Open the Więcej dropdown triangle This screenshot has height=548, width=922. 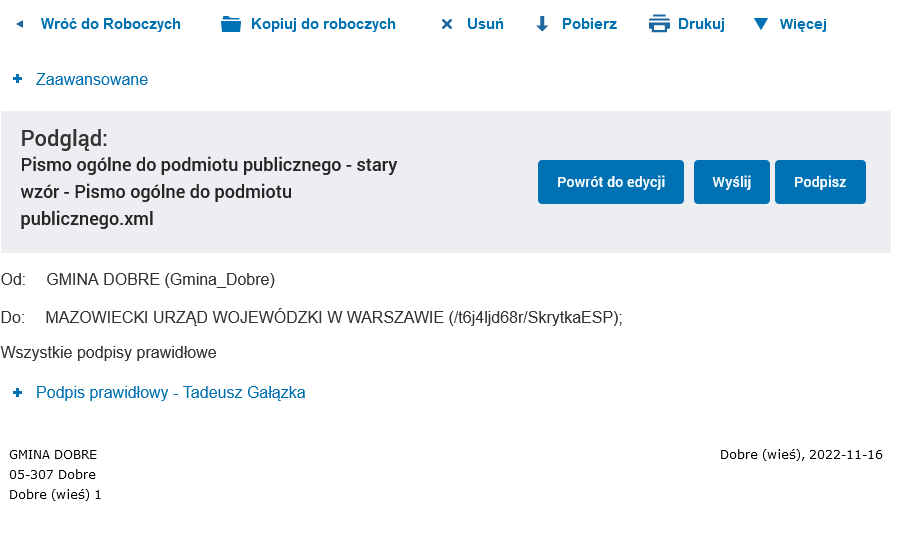click(761, 24)
